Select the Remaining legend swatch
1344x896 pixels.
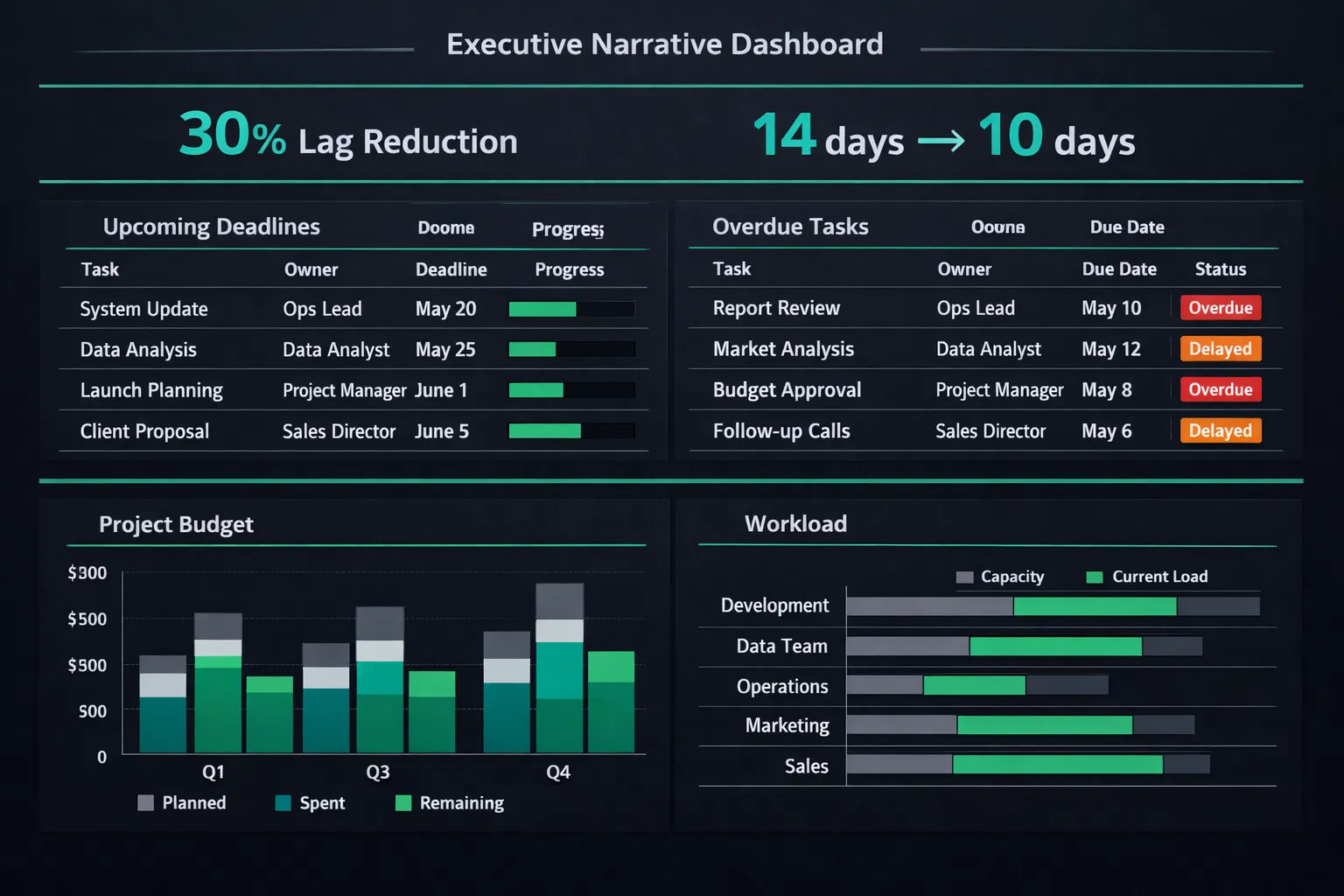(x=403, y=802)
